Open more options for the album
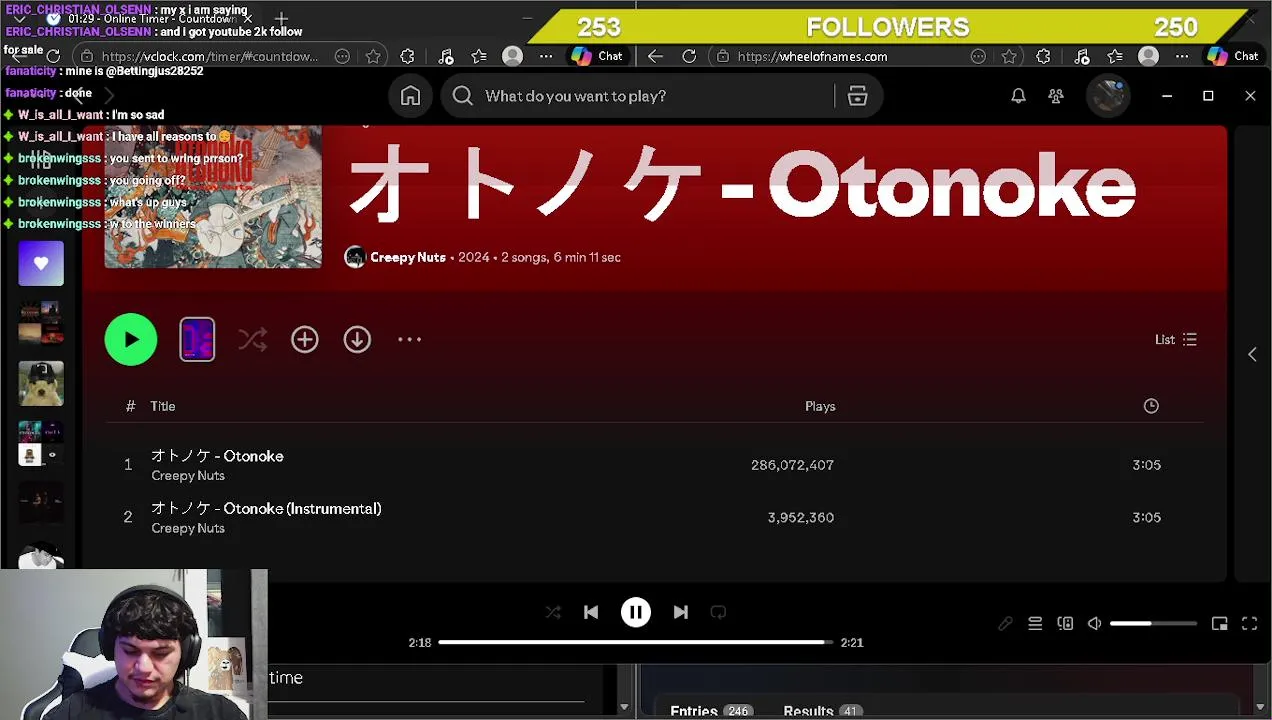 409,340
